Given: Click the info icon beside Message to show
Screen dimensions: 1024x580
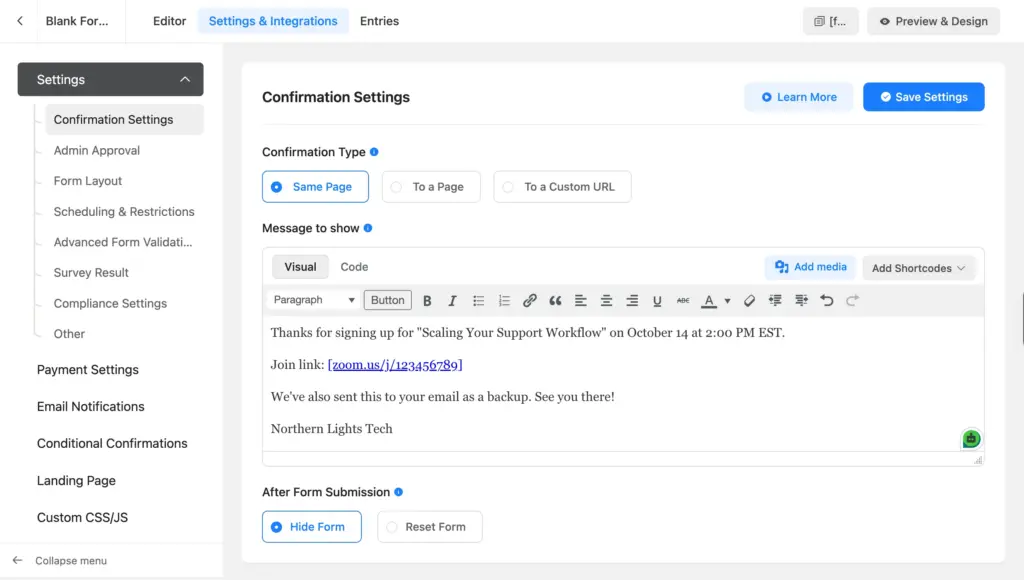Looking at the screenshot, I should pyautogui.click(x=368, y=228).
